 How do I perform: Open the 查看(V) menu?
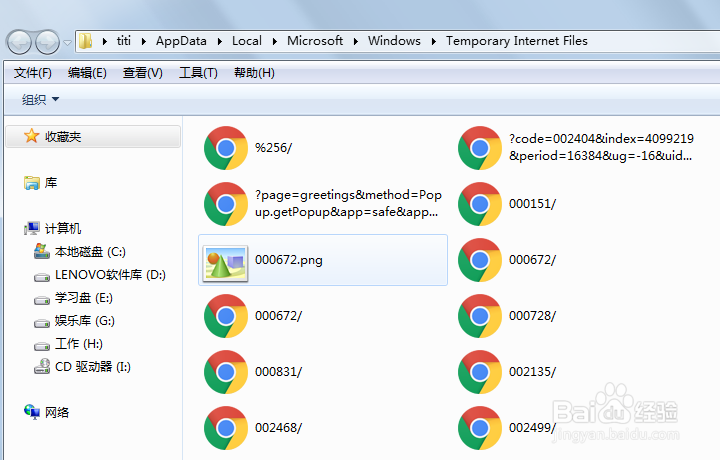(143, 73)
